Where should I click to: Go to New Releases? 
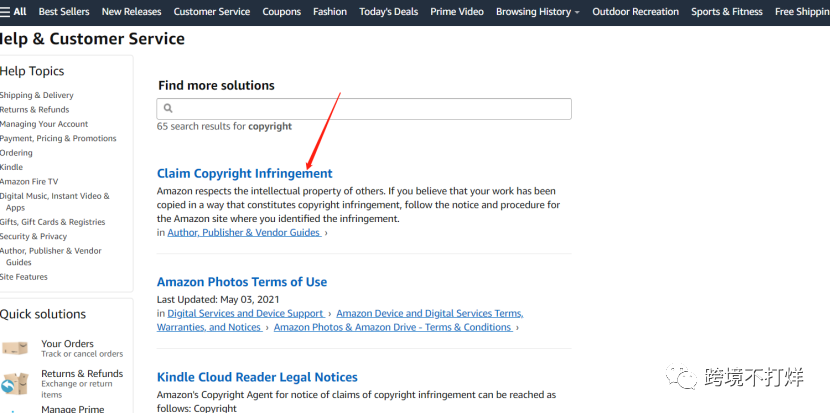tap(131, 12)
